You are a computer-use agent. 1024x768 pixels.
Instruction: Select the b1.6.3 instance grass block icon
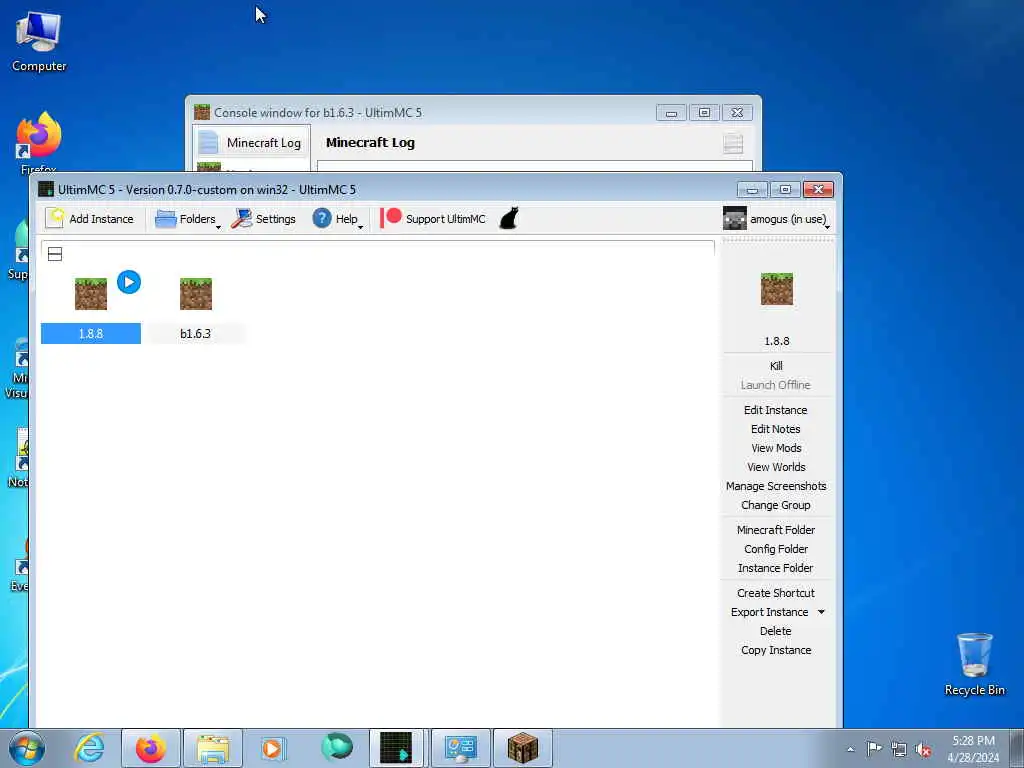(196, 294)
